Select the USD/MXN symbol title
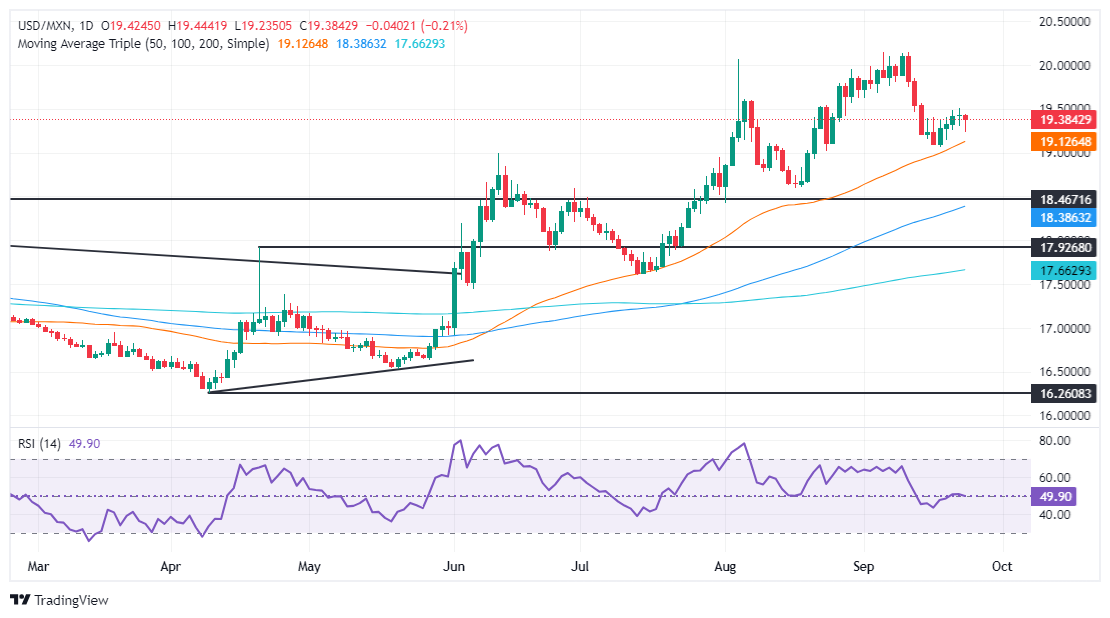The width and height of the screenshot is (1110, 618). click(x=45, y=26)
